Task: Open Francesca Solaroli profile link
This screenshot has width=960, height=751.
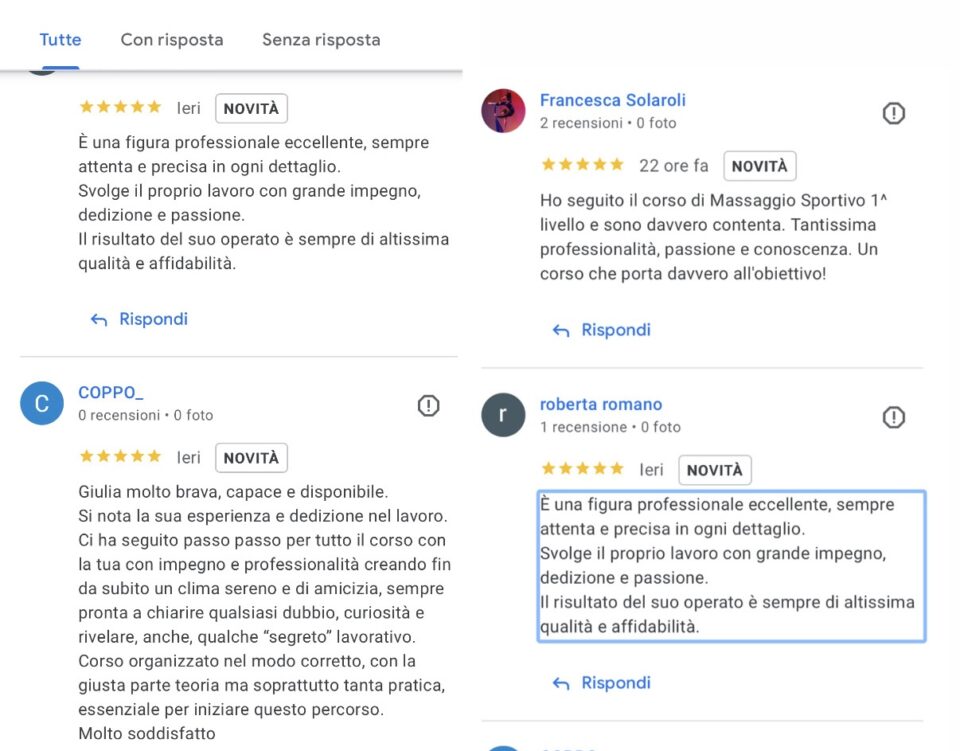Action: click(x=612, y=100)
